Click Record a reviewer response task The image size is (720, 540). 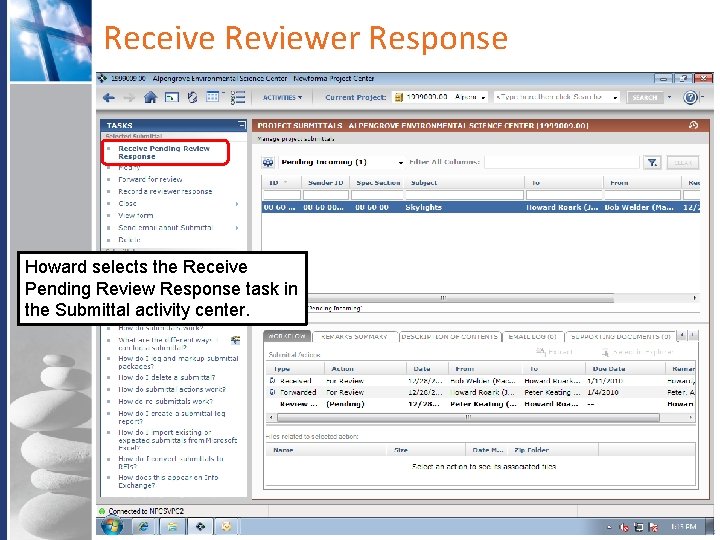coord(165,191)
